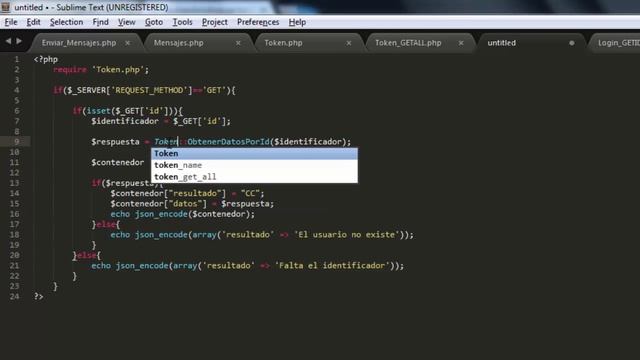The height and width of the screenshot is (360, 640).
Task: Click ObtenerDatosPorId method on line 9
Action: pyautogui.click(x=228, y=142)
